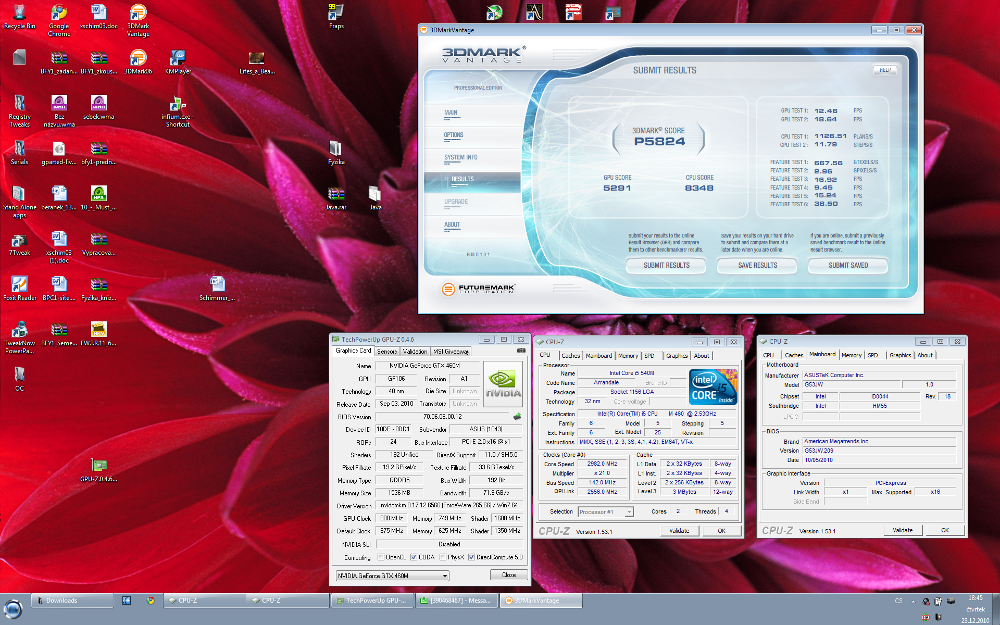Image resolution: width=1000 pixels, height=625 pixels.
Task: Click the GPU score value 5291
Action: 617,188
